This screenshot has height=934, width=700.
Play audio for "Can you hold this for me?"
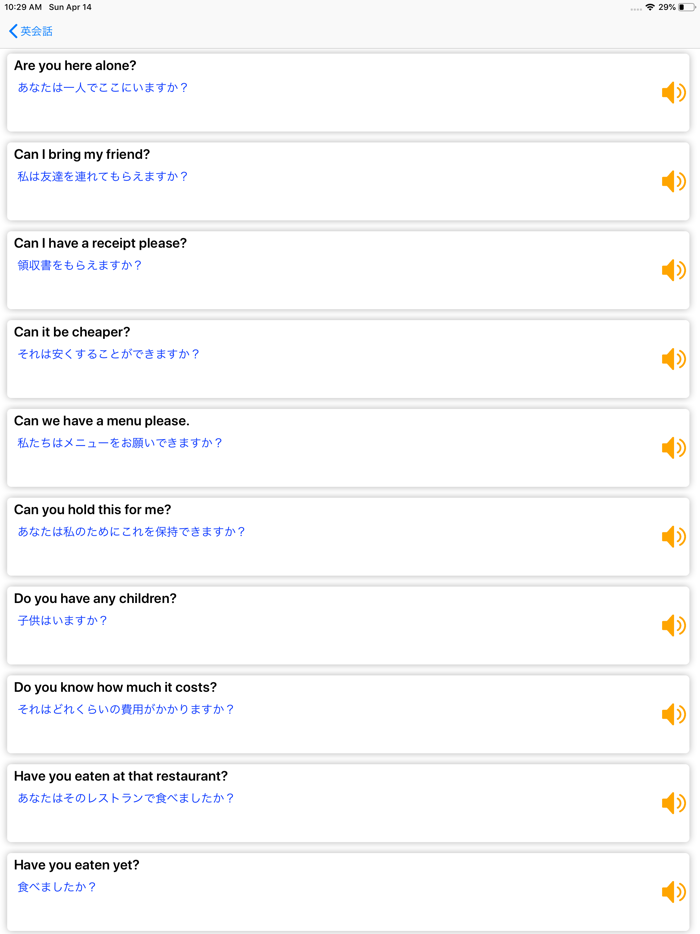[673, 537]
